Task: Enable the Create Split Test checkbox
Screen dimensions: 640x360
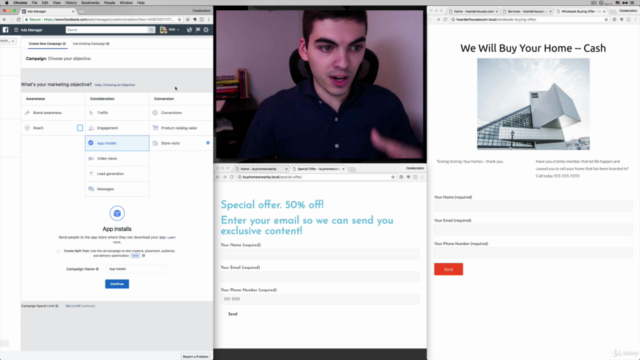Action: 58,251
